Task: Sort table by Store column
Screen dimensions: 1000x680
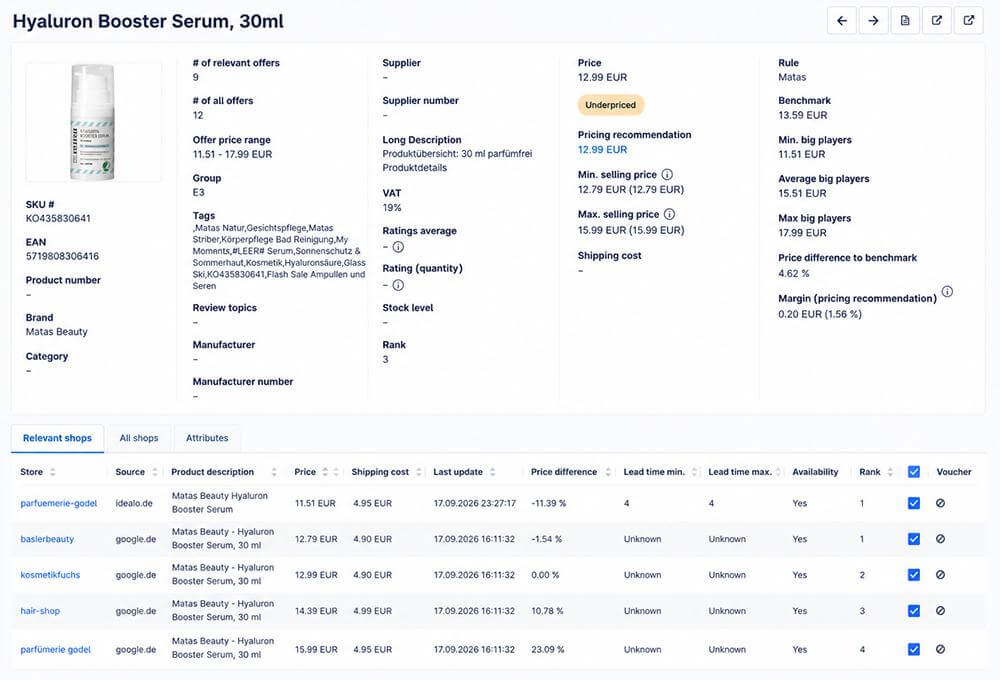Action: pos(53,472)
